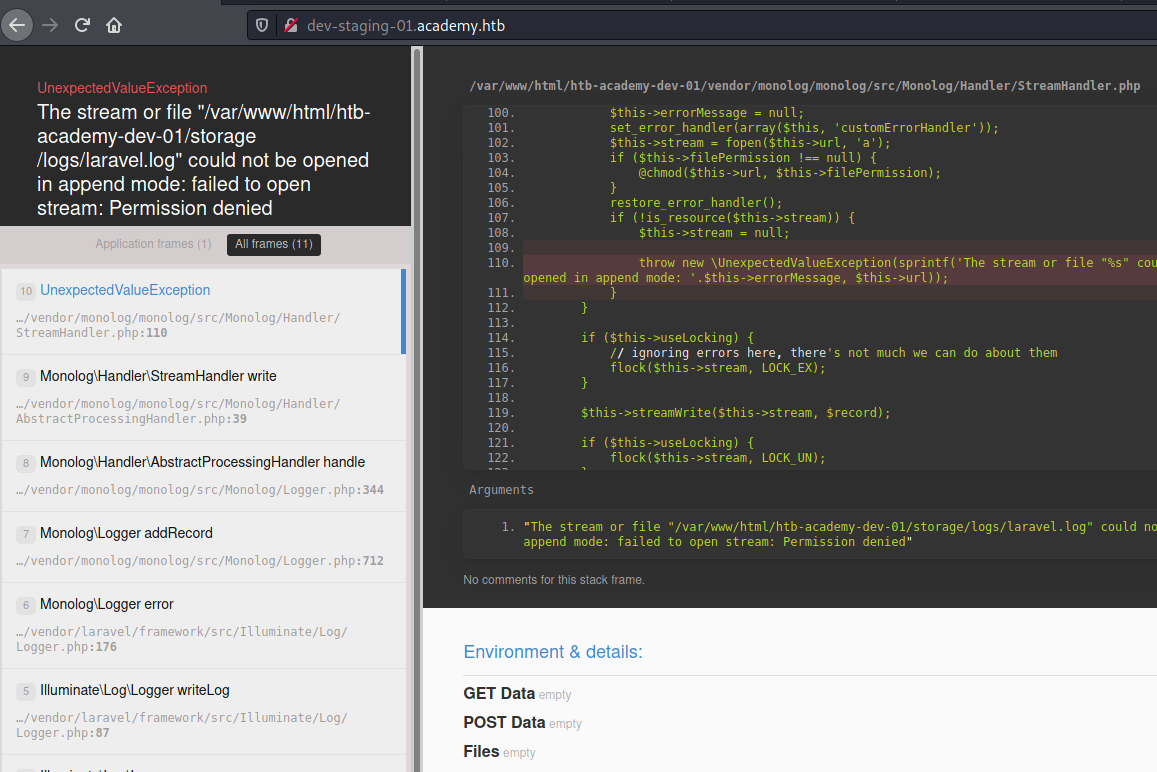The image size is (1157, 772).
Task: Focus the dev-staging-01.academy.htb address bar
Action: (x=600, y=25)
